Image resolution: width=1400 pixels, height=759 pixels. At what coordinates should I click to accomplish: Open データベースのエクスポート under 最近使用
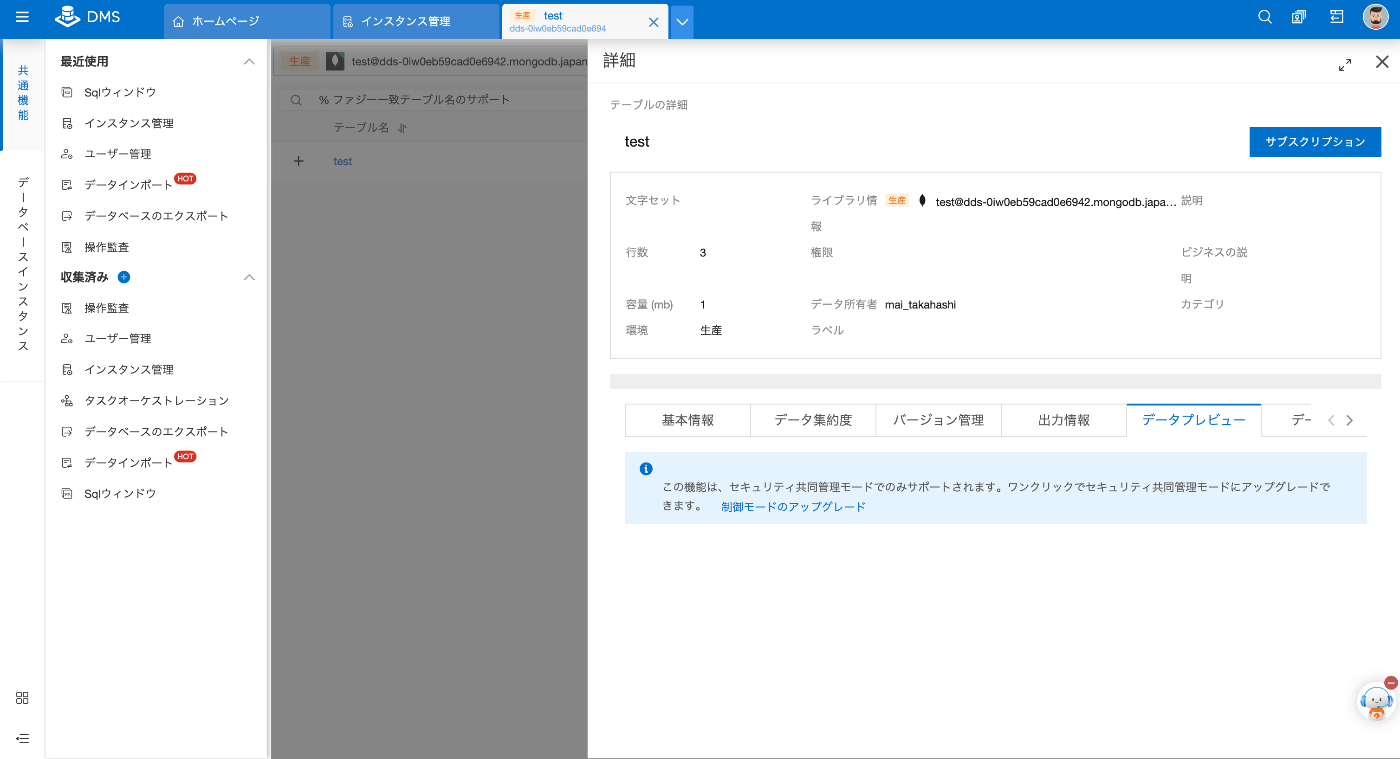pos(156,216)
